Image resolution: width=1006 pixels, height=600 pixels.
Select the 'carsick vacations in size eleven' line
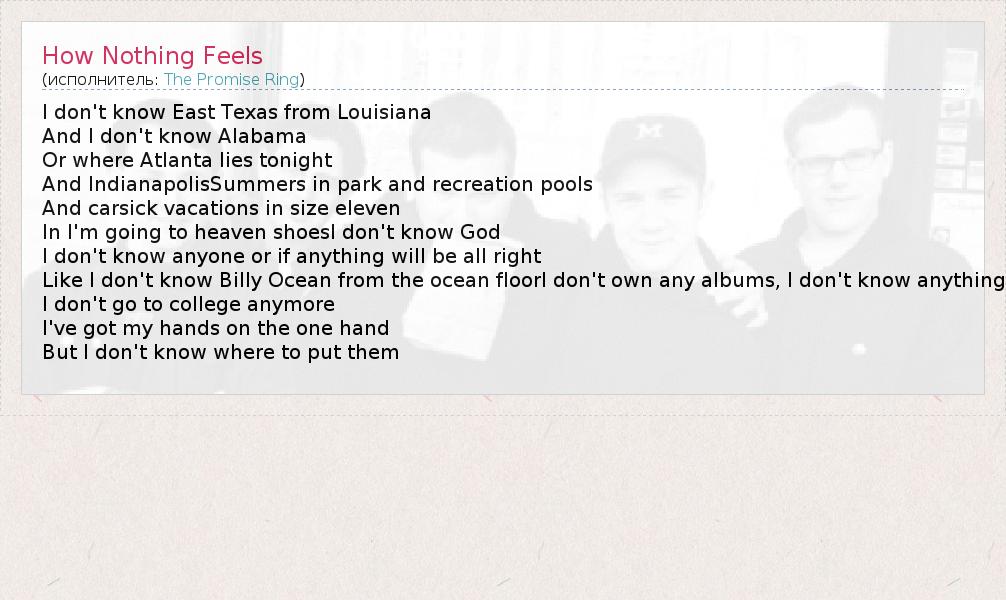pyautogui.click(x=221, y=208)
